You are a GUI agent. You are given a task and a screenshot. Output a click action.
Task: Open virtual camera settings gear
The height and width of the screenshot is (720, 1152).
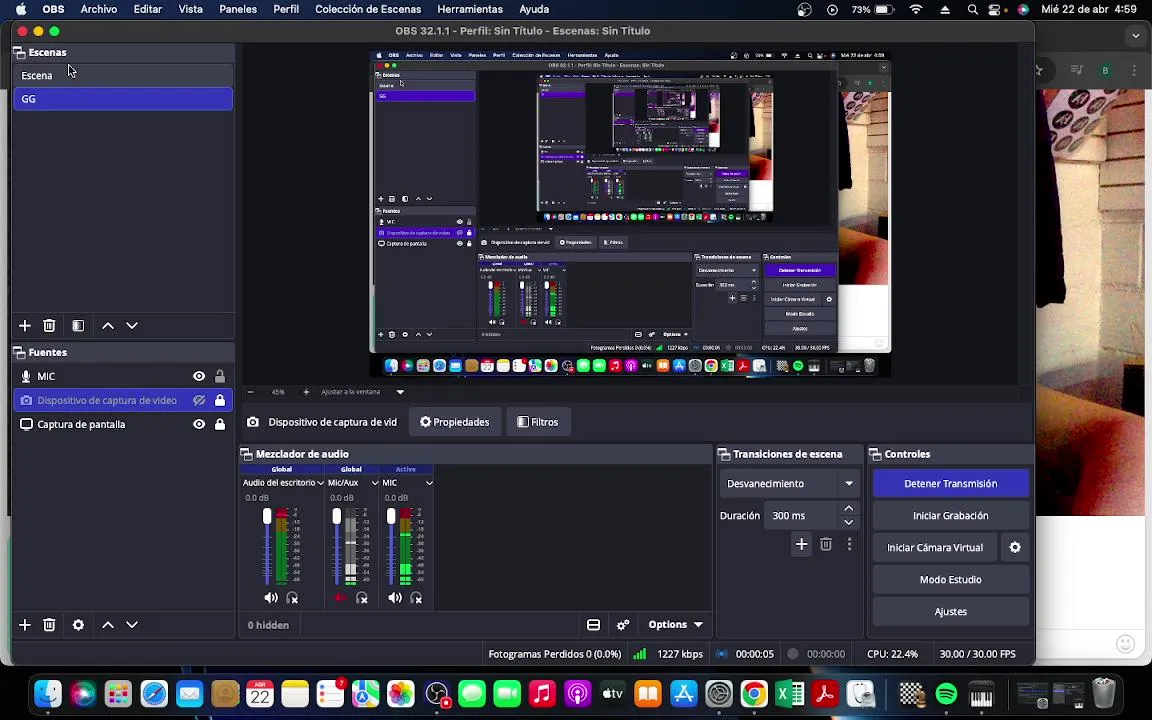[x=1015, y=547]
